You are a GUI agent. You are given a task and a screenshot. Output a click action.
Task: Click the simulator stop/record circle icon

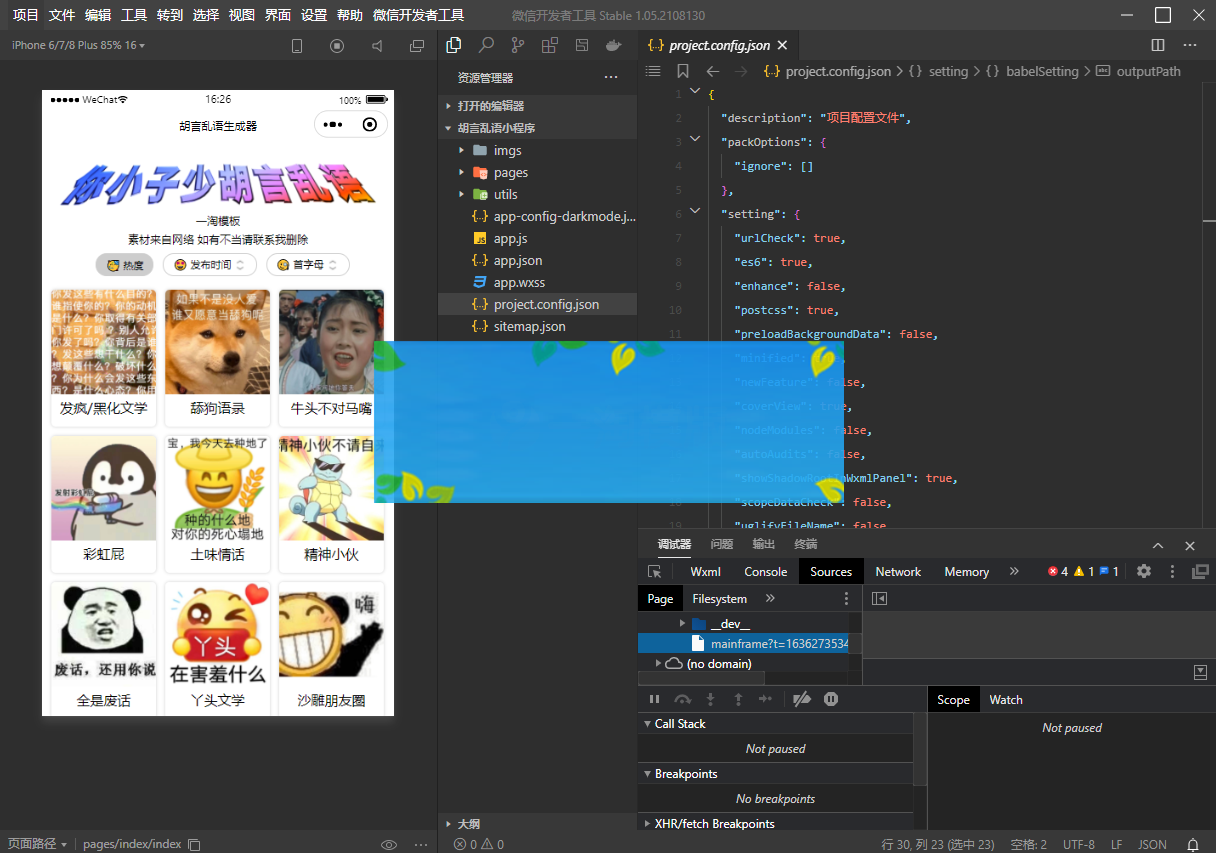pyautogui.click(x=337, y=46)
